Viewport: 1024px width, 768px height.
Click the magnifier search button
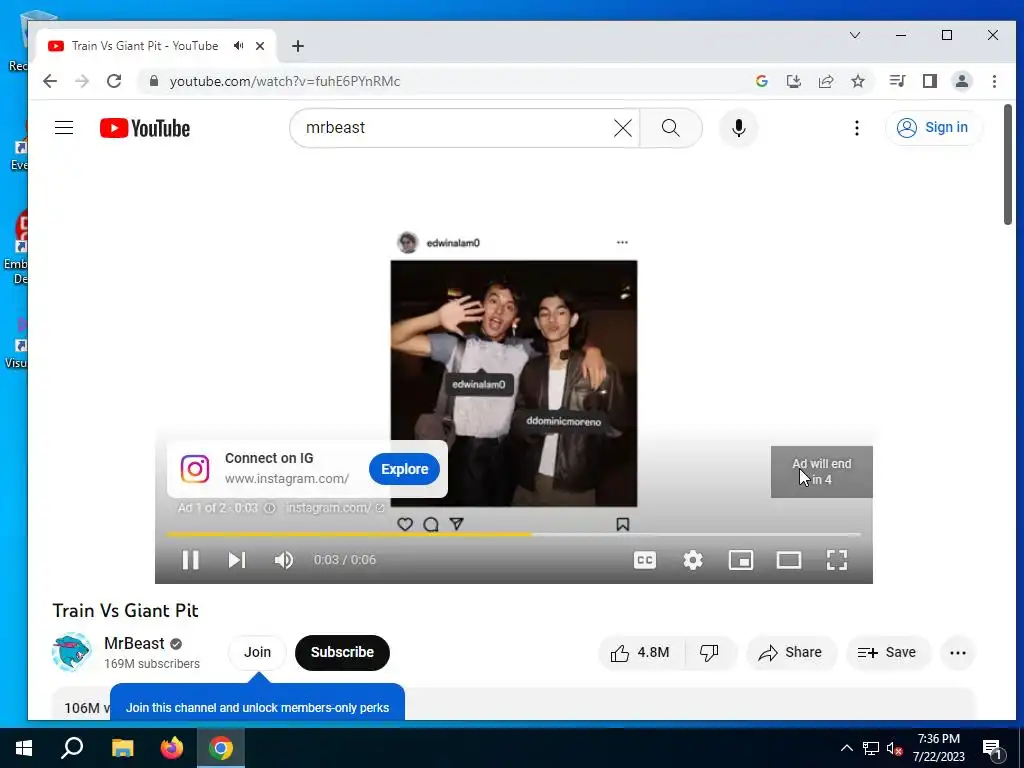[671, 128]
